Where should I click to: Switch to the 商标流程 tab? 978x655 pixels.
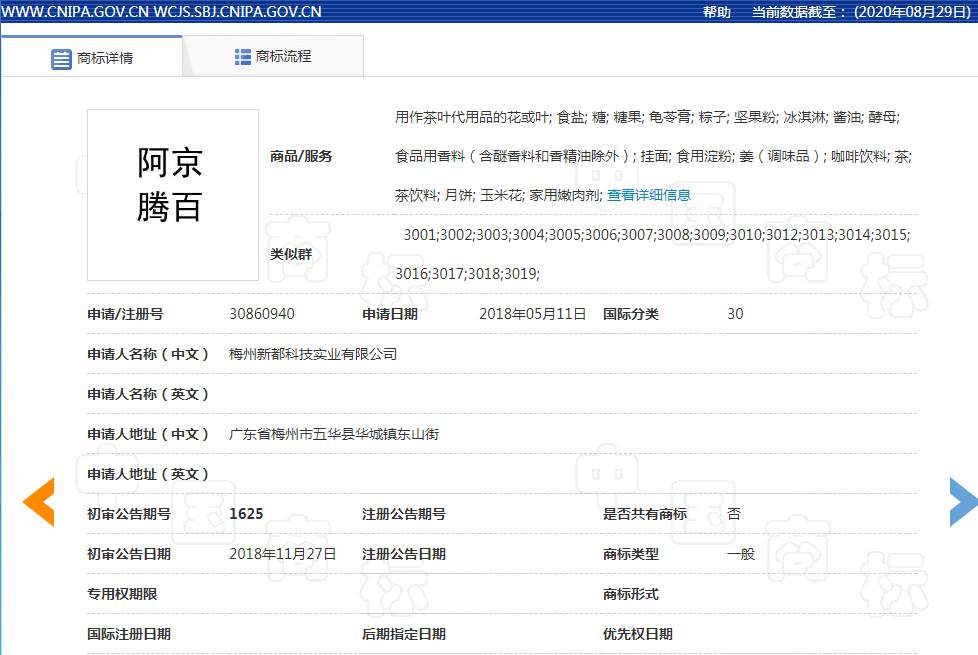click(273, 56)
